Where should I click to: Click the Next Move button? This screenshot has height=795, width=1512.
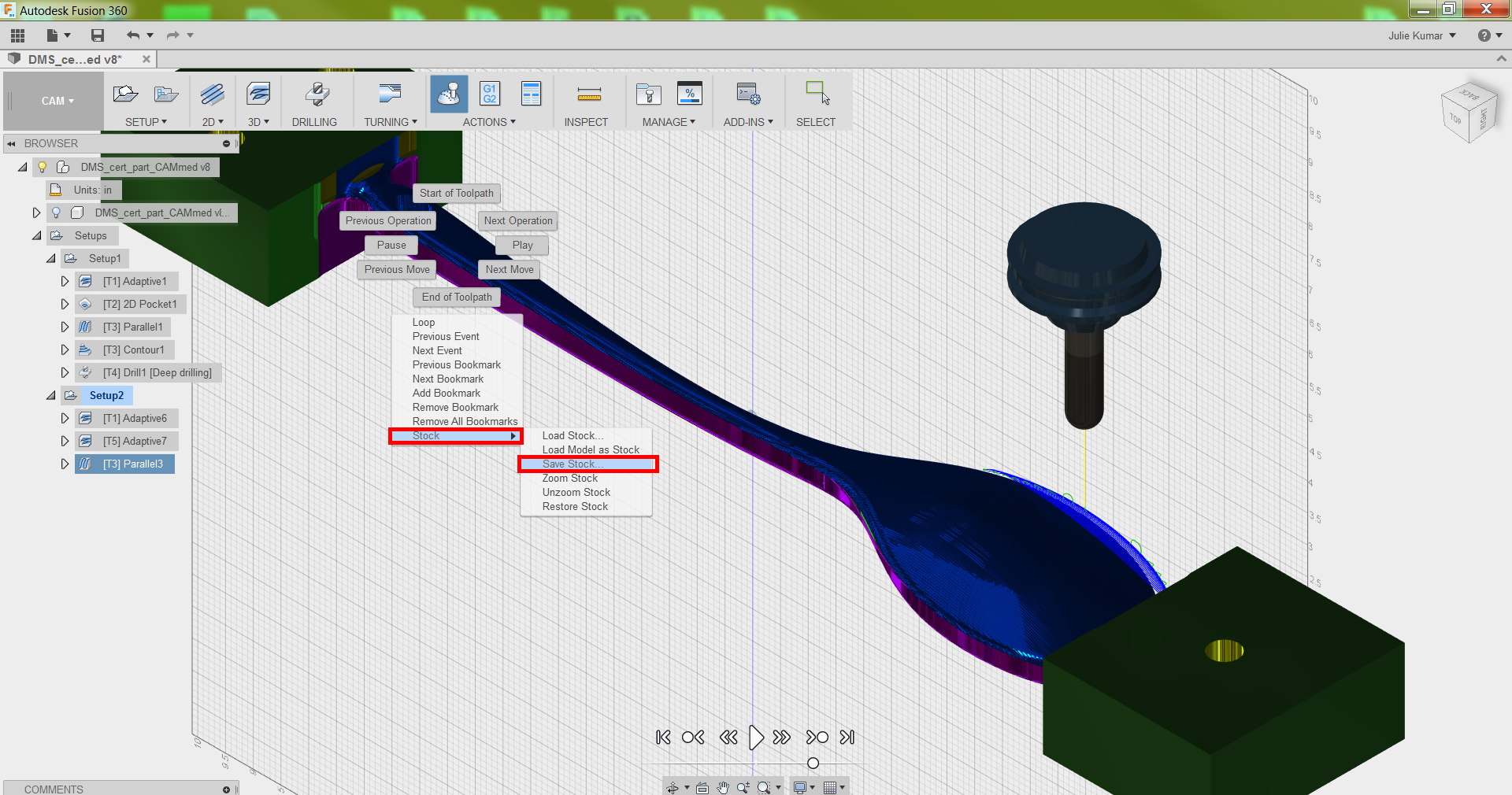tap(510, 270)
